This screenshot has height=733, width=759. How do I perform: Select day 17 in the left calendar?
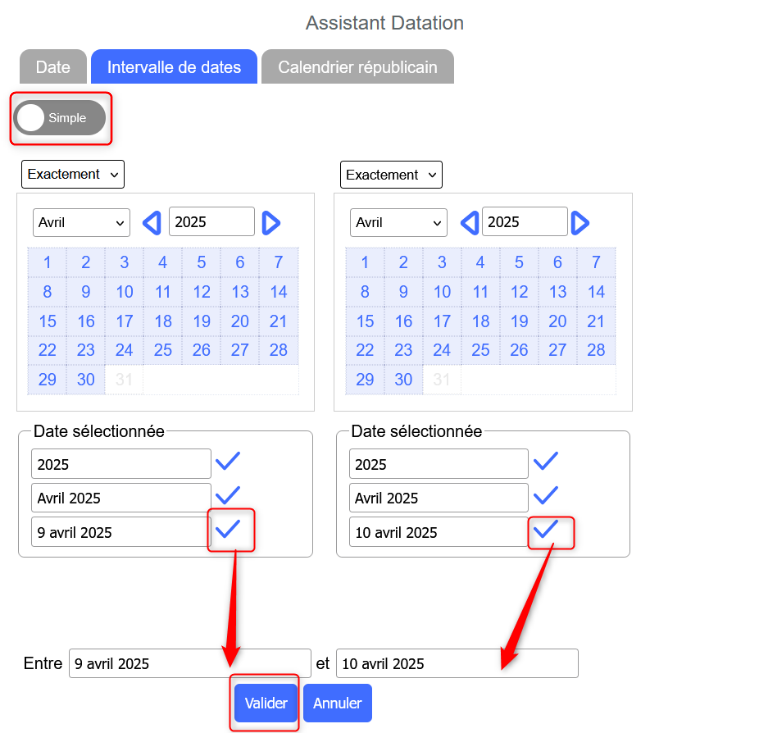[124, 321]
